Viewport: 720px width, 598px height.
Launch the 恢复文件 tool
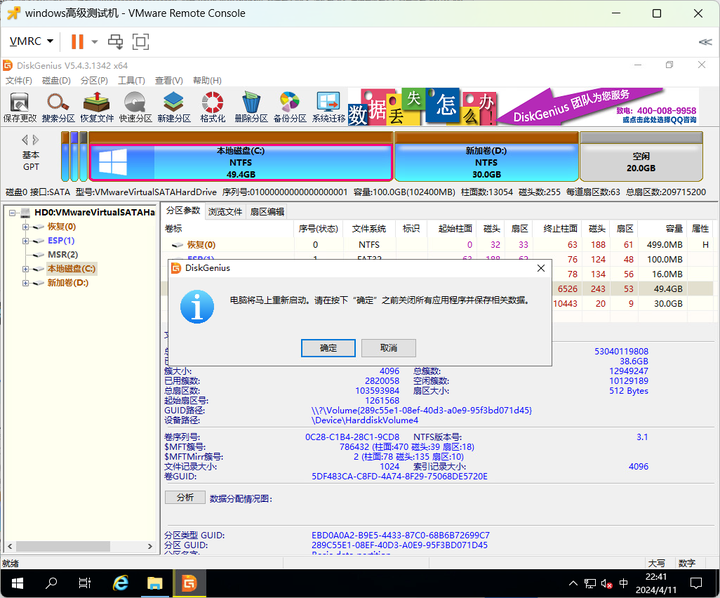pyautogui.click(x=97, y=107)
